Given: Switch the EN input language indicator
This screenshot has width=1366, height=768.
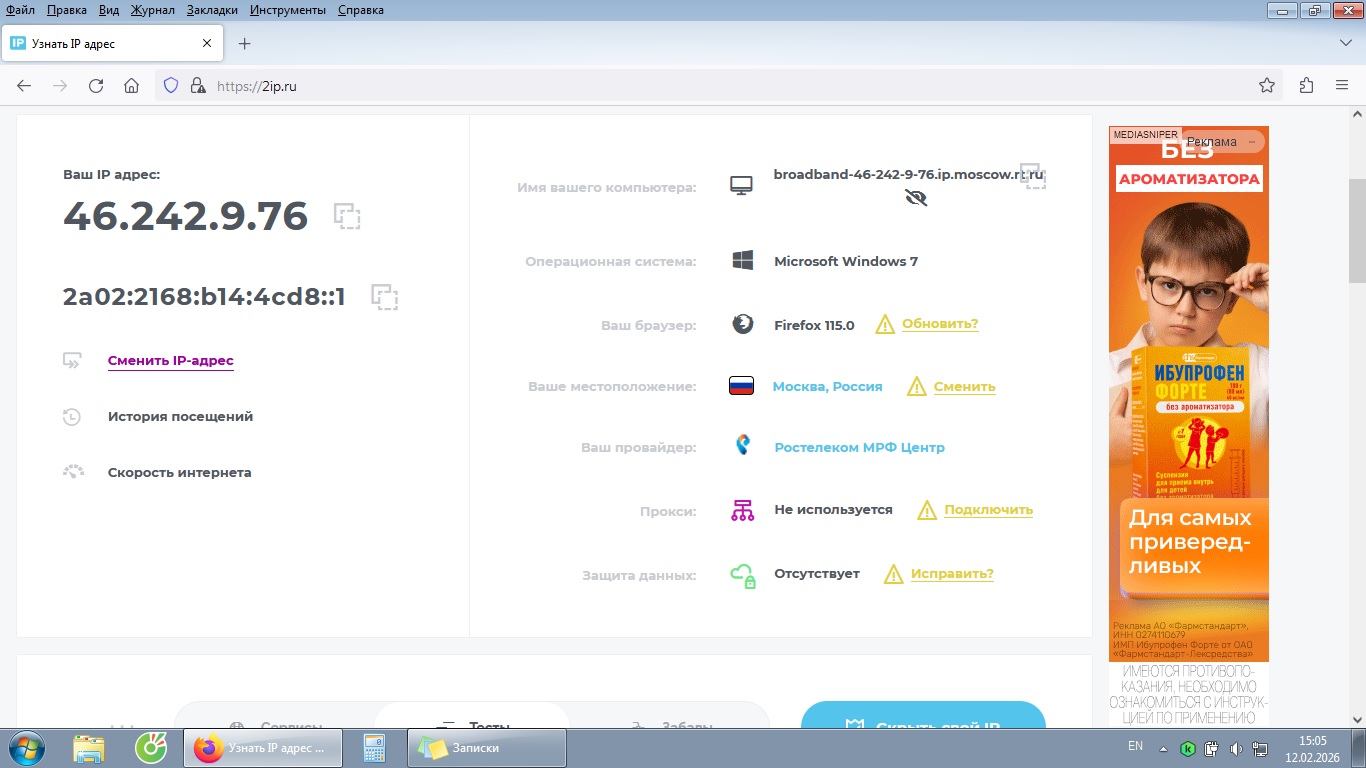Looking at the screenshot, I should 1135,746.
